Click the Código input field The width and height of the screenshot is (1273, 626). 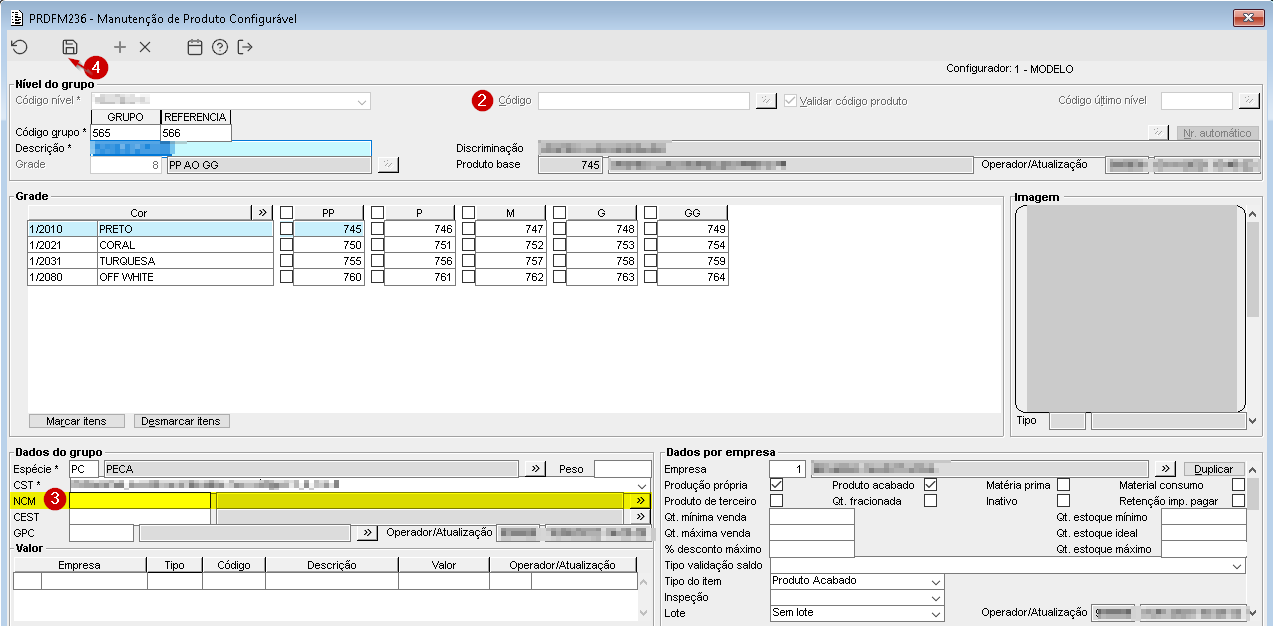(x=644, y=101)
